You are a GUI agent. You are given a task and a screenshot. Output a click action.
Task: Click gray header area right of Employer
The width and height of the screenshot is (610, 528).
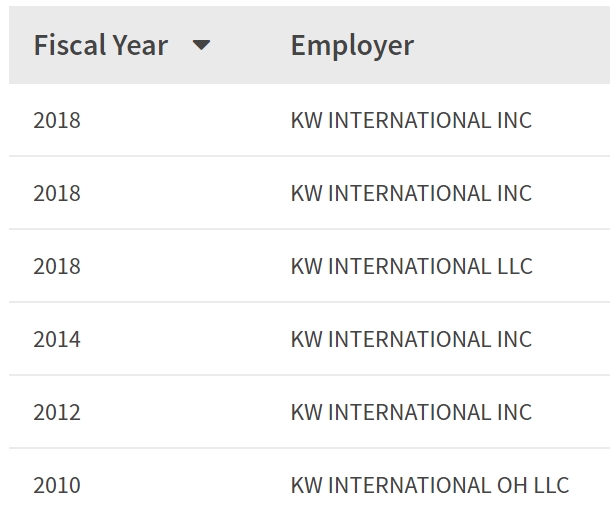pyautogui.click(x=512, y=45)
